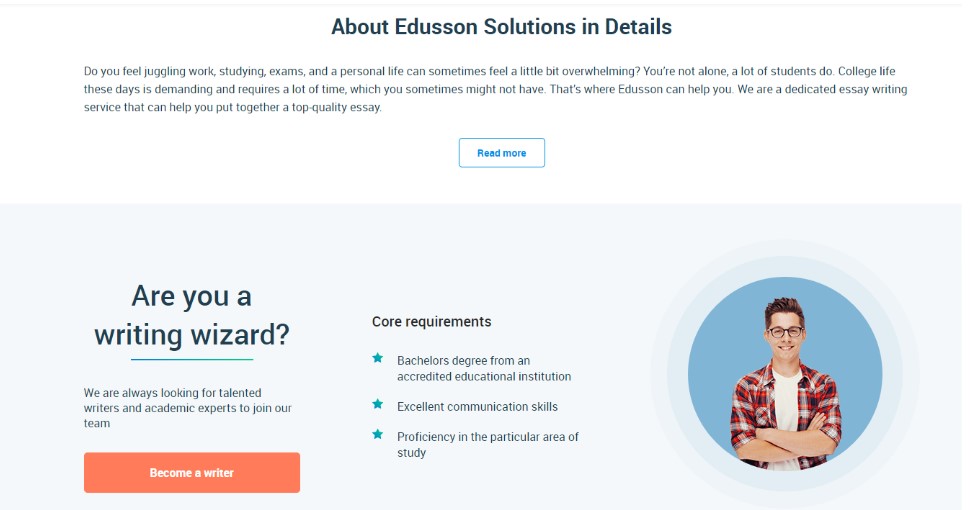Click the man's crossed arms in the photo
Image resolution: width=970 pixels, height=510 pixels.
(785, 438)
